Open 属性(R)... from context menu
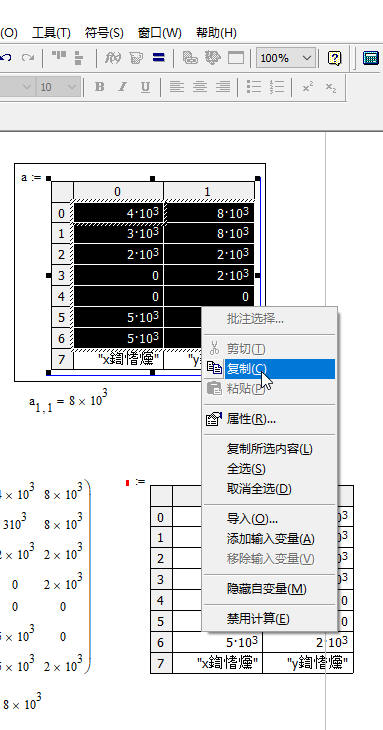The image size is (383, 730). pyautogui.click(x=269, y=419)
